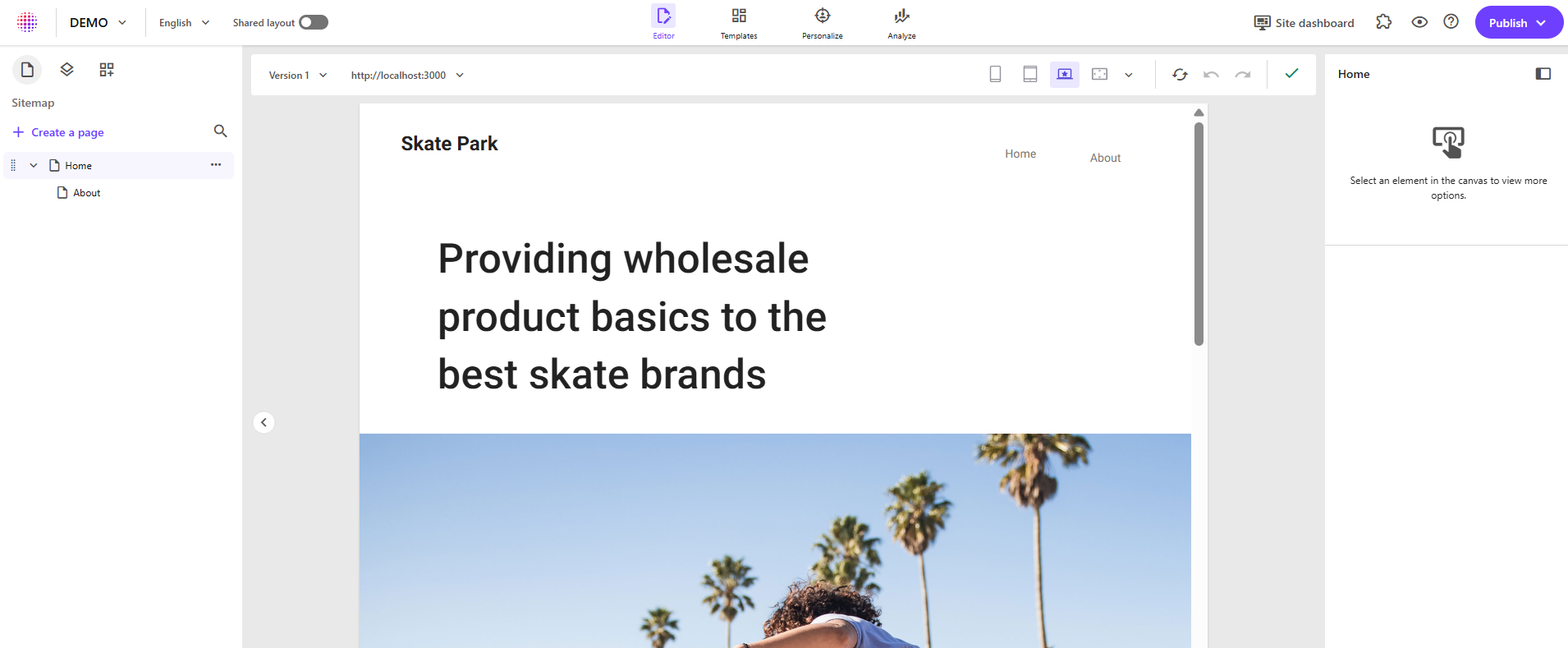Collapse the Home page tree chevron
1568x648 pixels.
[34, 165]
